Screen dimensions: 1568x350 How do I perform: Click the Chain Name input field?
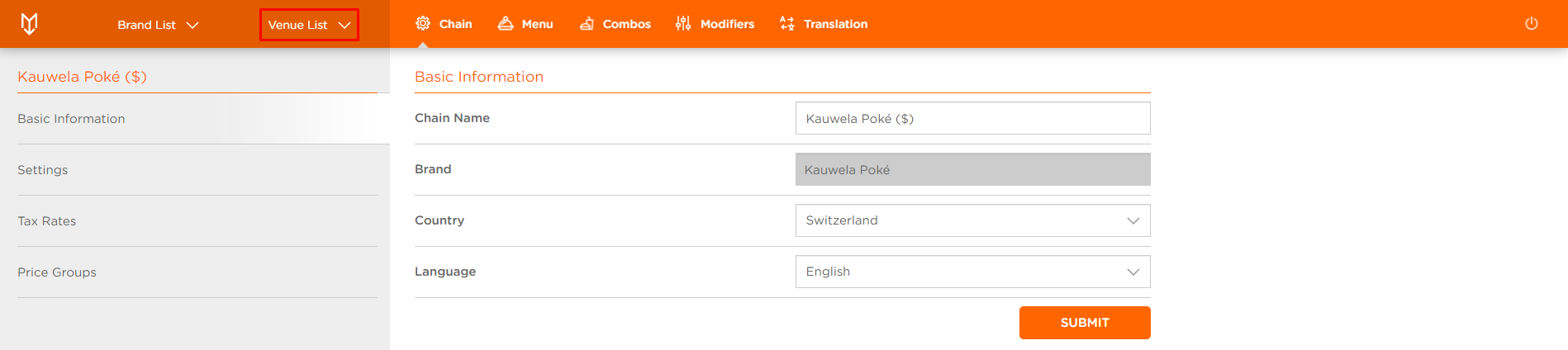pyautogui.click(x=972, y=118)
